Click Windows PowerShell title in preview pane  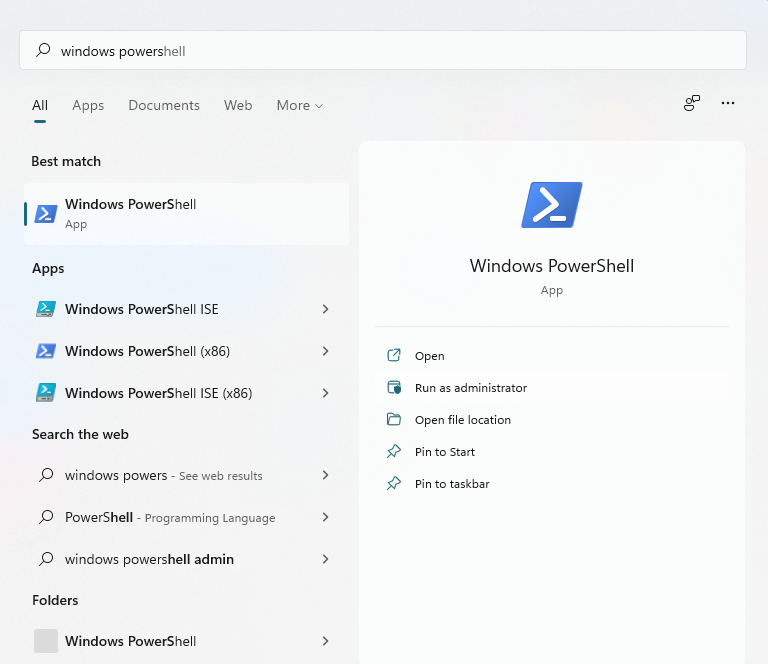tap(552, 266)
